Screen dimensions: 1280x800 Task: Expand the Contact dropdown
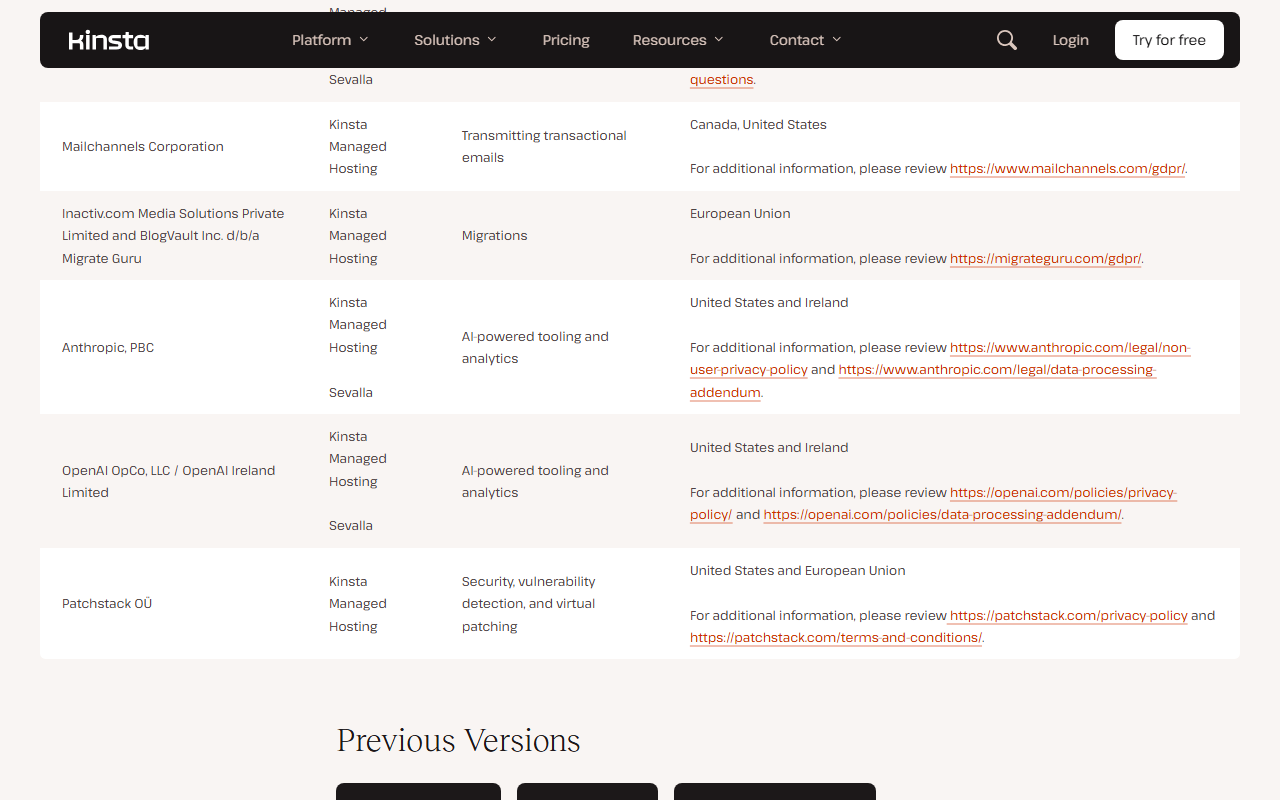tap(805, 40)
